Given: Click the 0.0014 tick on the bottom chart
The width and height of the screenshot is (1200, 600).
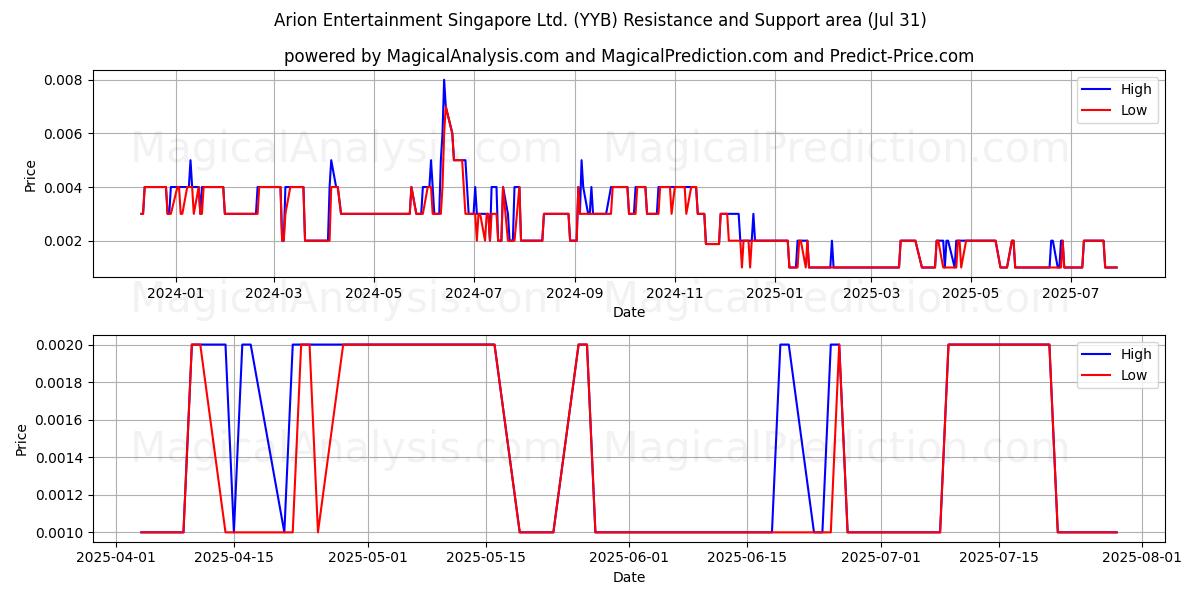Looking at the screenshot, I should pos(60,458).
